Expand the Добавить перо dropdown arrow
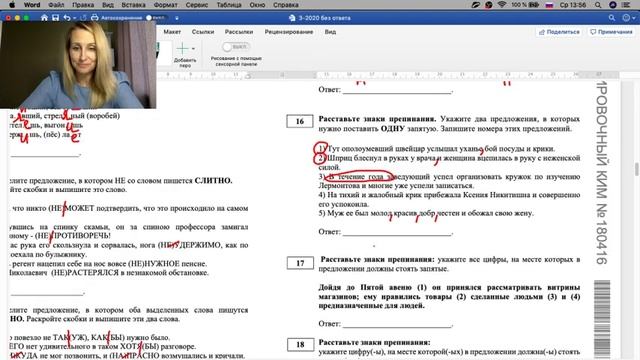This screenshot has height=360, width=640. (x=193, y=49)
